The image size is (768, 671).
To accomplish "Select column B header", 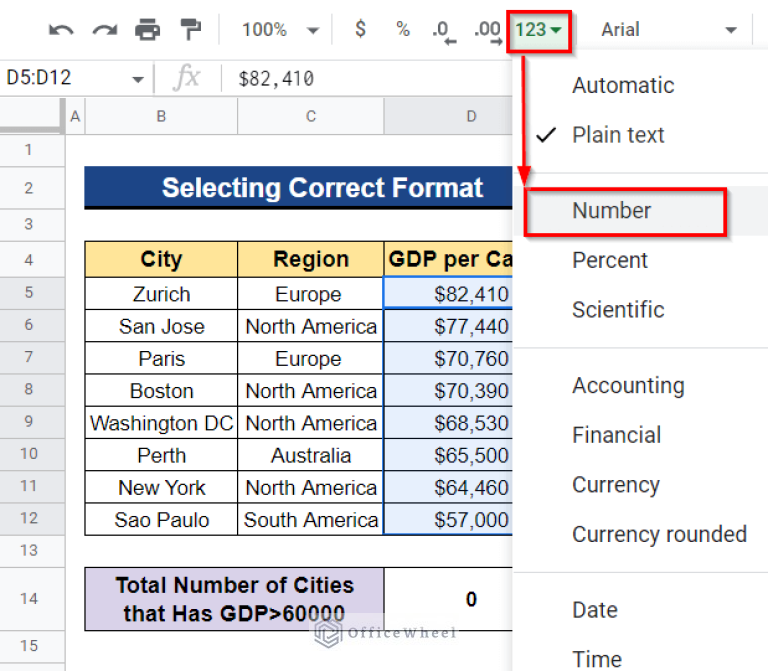I will click(x=161, y=117).
